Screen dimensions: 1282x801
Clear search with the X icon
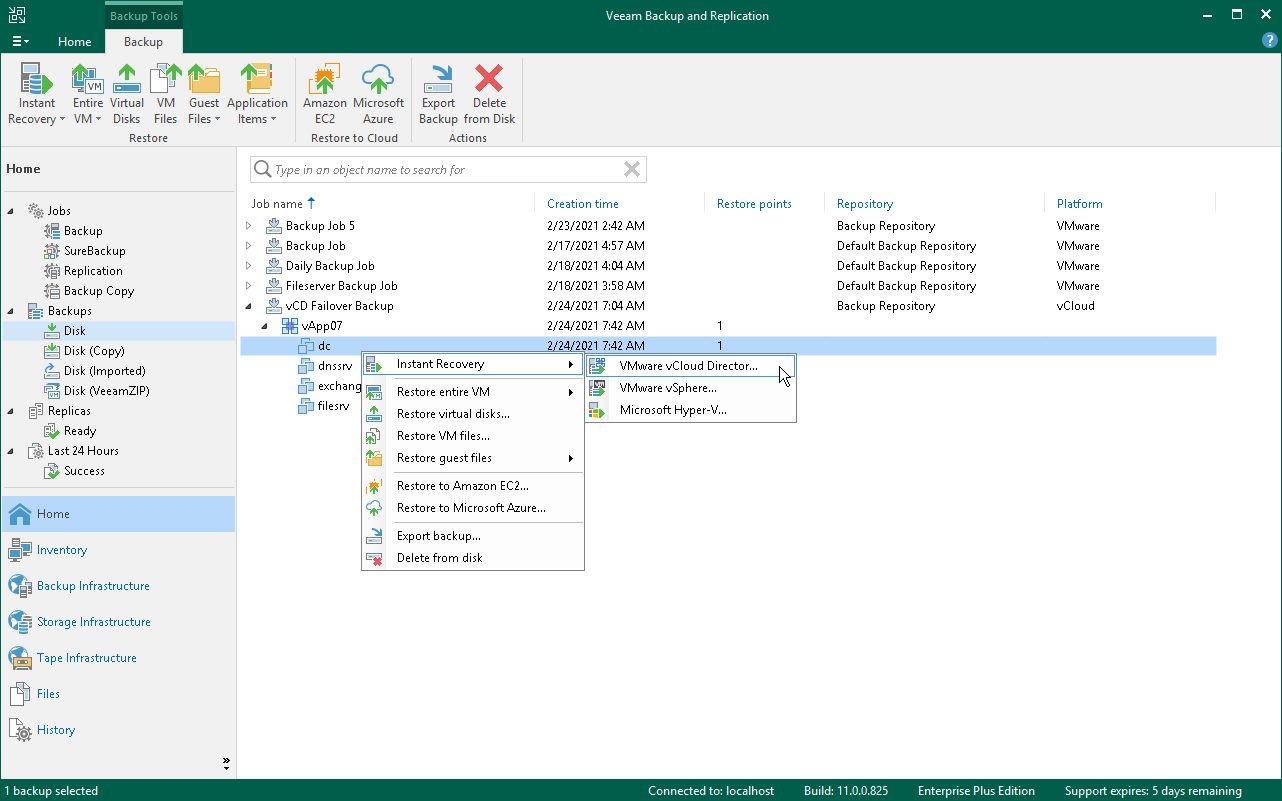pyautogui.click(x=632, y=169)
